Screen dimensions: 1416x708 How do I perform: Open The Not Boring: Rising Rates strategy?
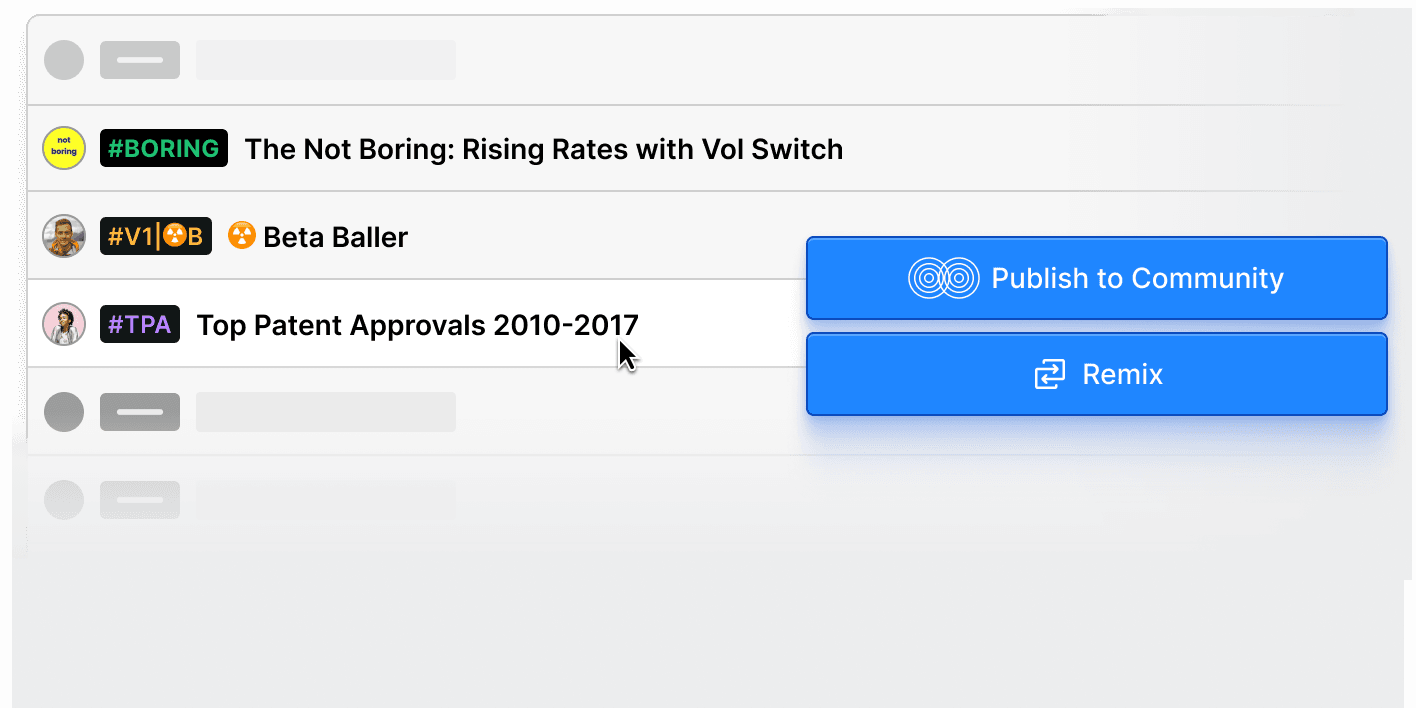(543, 149)
